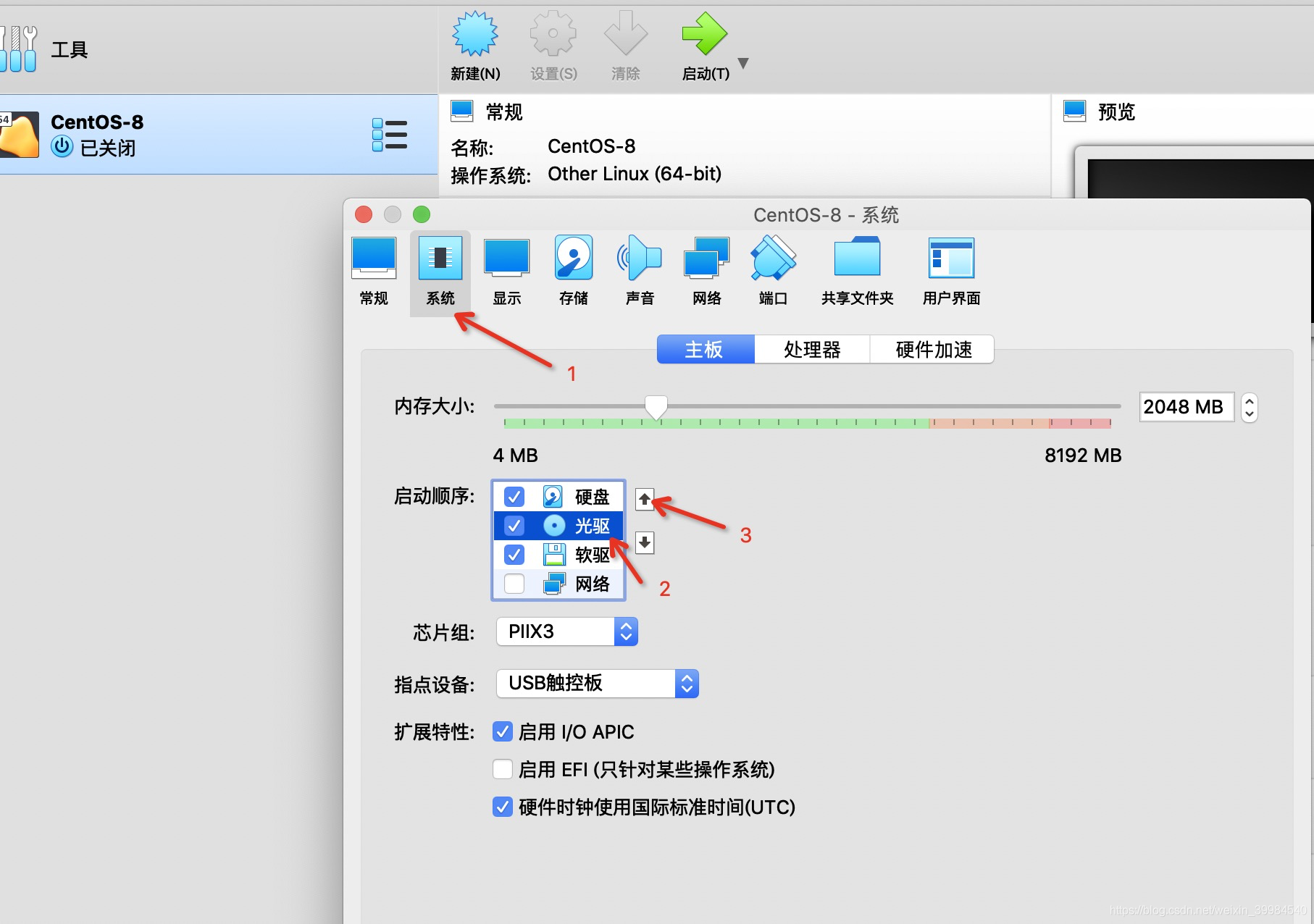The image size is (1314, 924).
Task: Enable the 网络 boot device checkbox
Action: (x=514, y=584)
